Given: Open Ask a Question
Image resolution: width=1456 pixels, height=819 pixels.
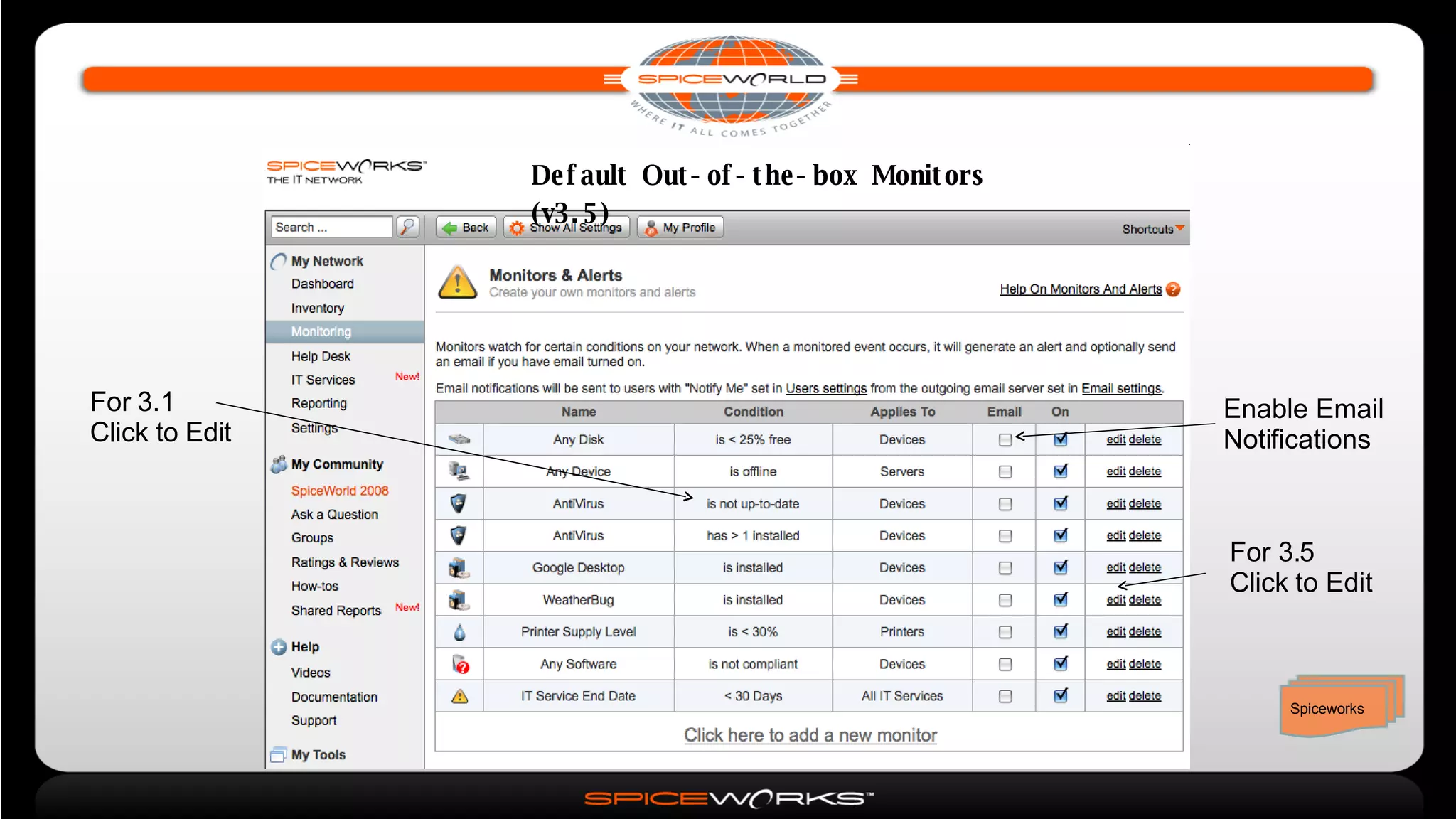Looking at the screenshot, I should coord(334,514).
